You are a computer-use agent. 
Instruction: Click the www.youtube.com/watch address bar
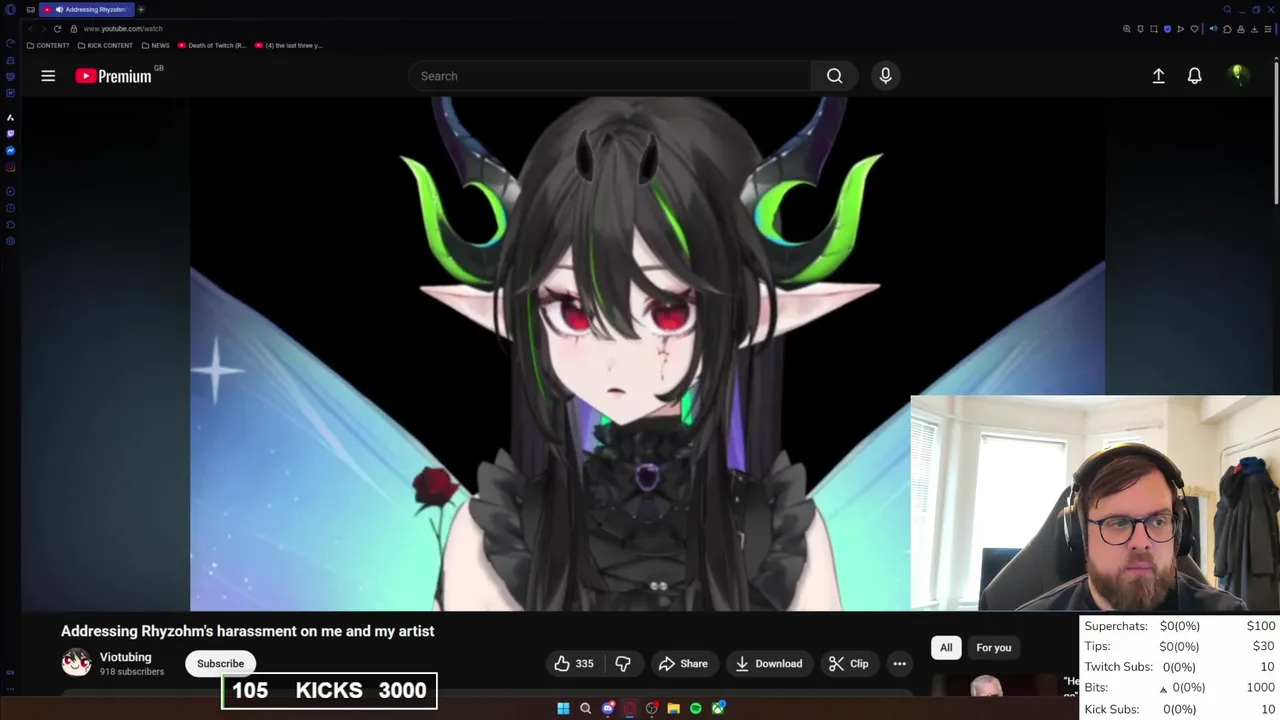[123, 29]
